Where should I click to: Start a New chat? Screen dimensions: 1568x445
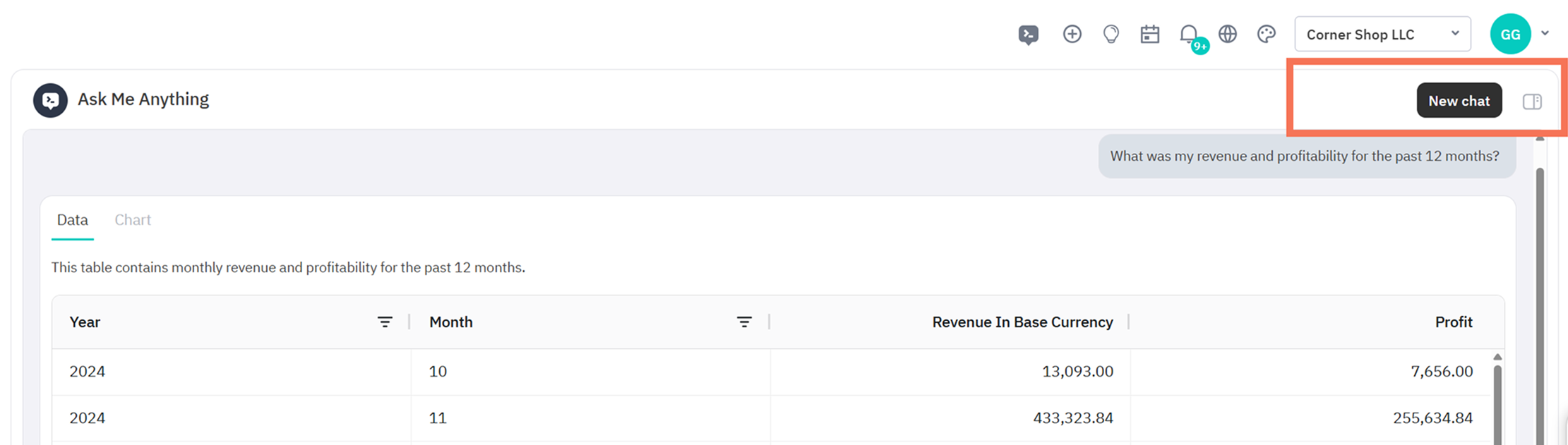1459,100
